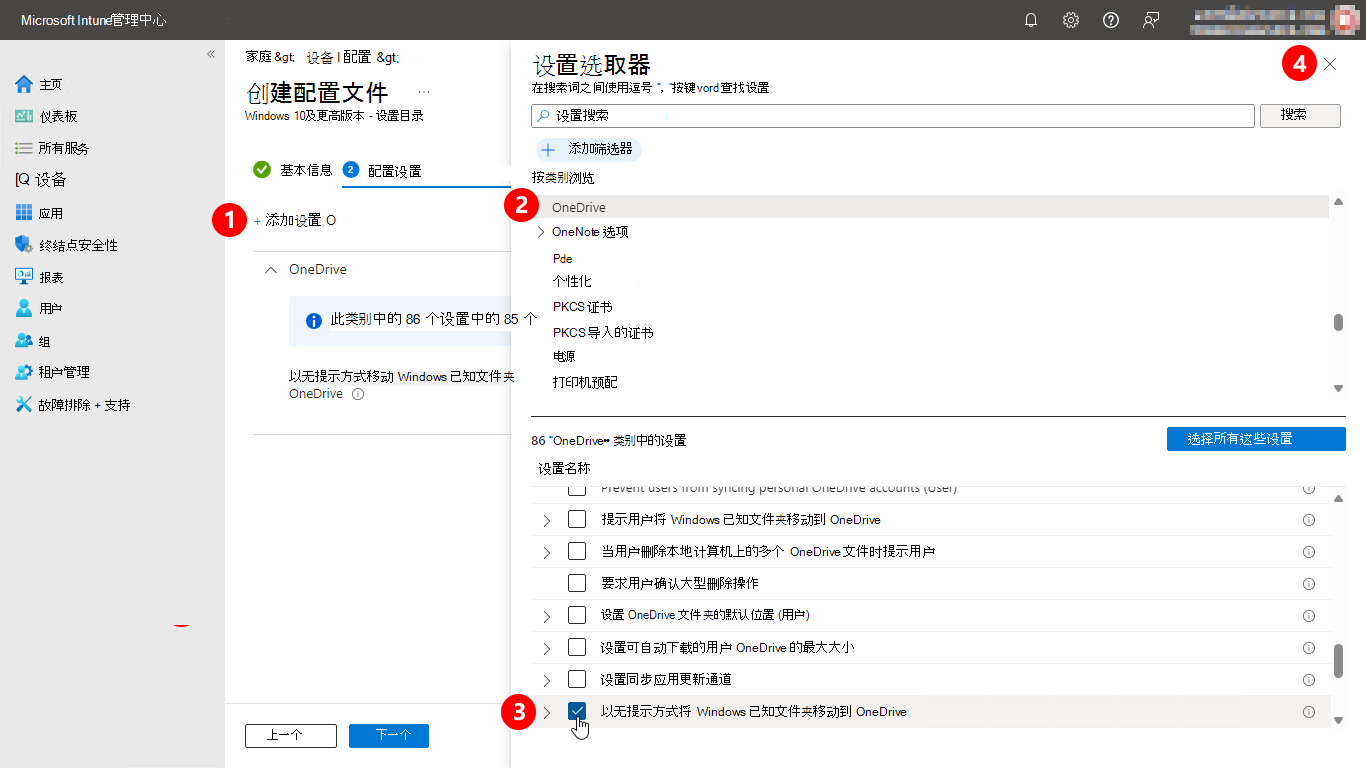
Task: Uncheck 以无提示方式将 Windows 已知文件夹移动到 OneDrive
Action: pyautogui.click(x=577, y=711)
